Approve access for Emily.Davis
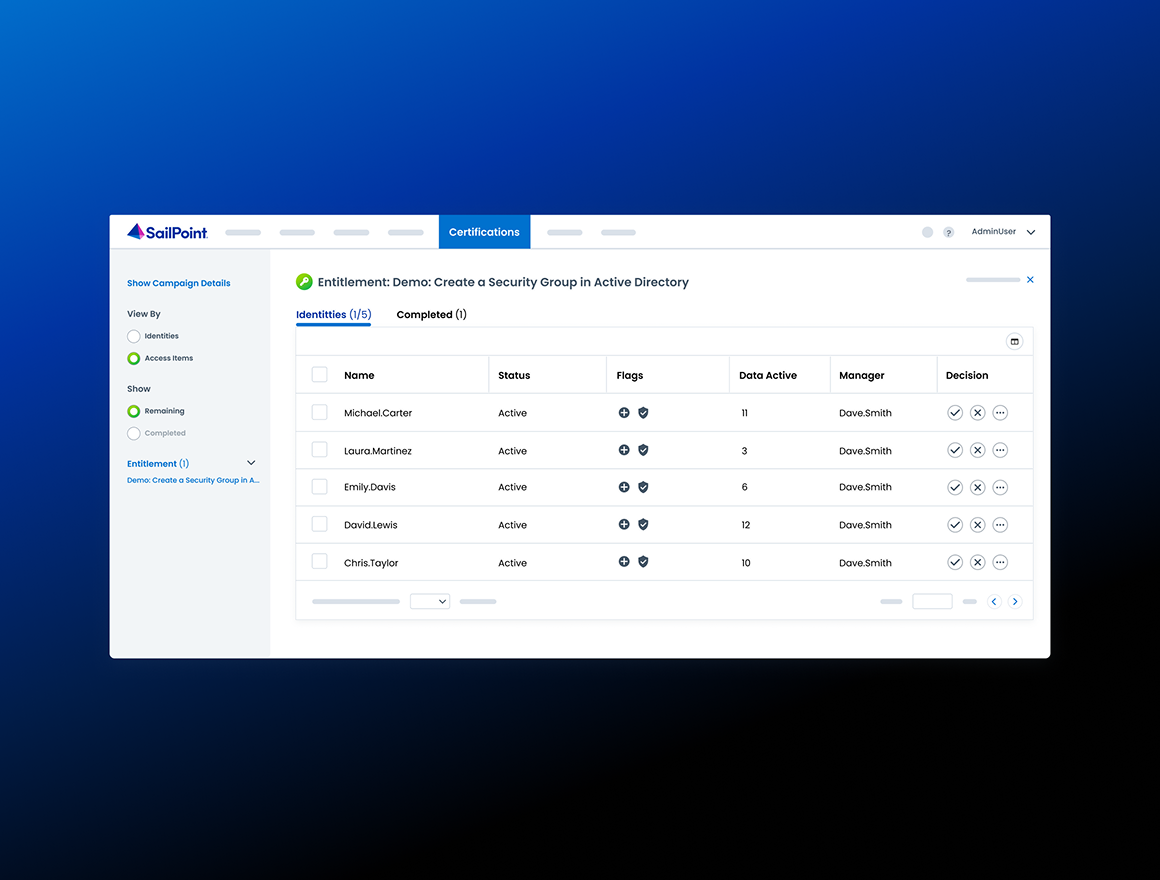 (x=955, y=487)
